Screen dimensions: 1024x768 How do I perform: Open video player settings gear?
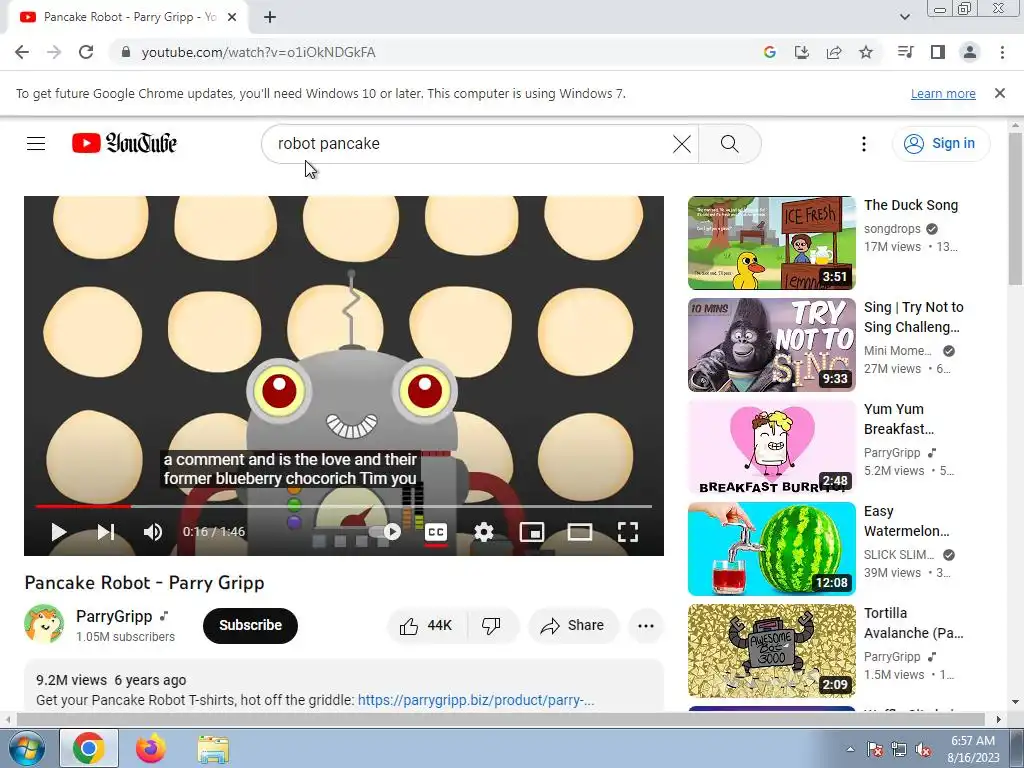pyautogui.click(x=483, y=532)
